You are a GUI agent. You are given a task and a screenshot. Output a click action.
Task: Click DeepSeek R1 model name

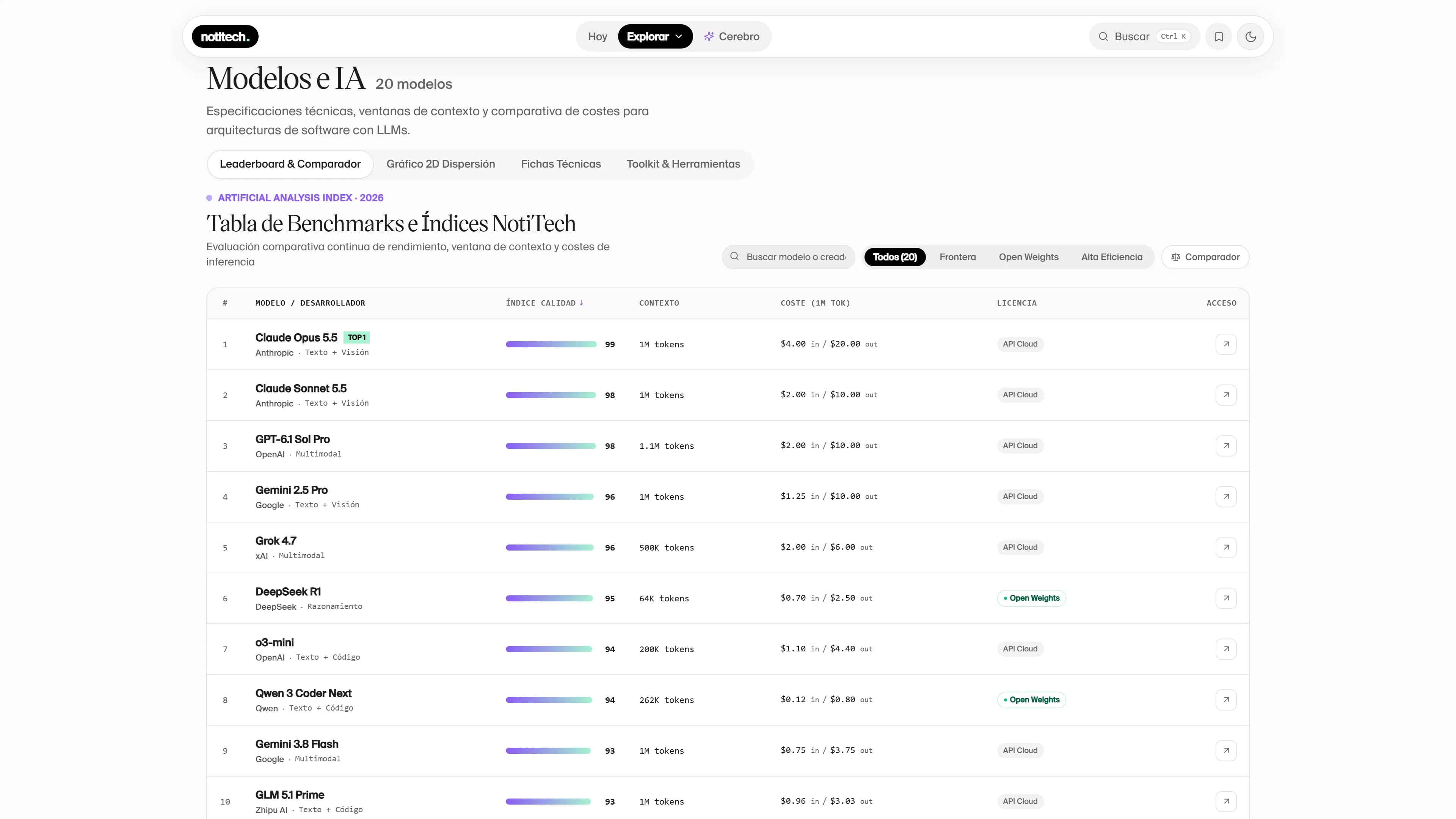[x=288, y=592]
